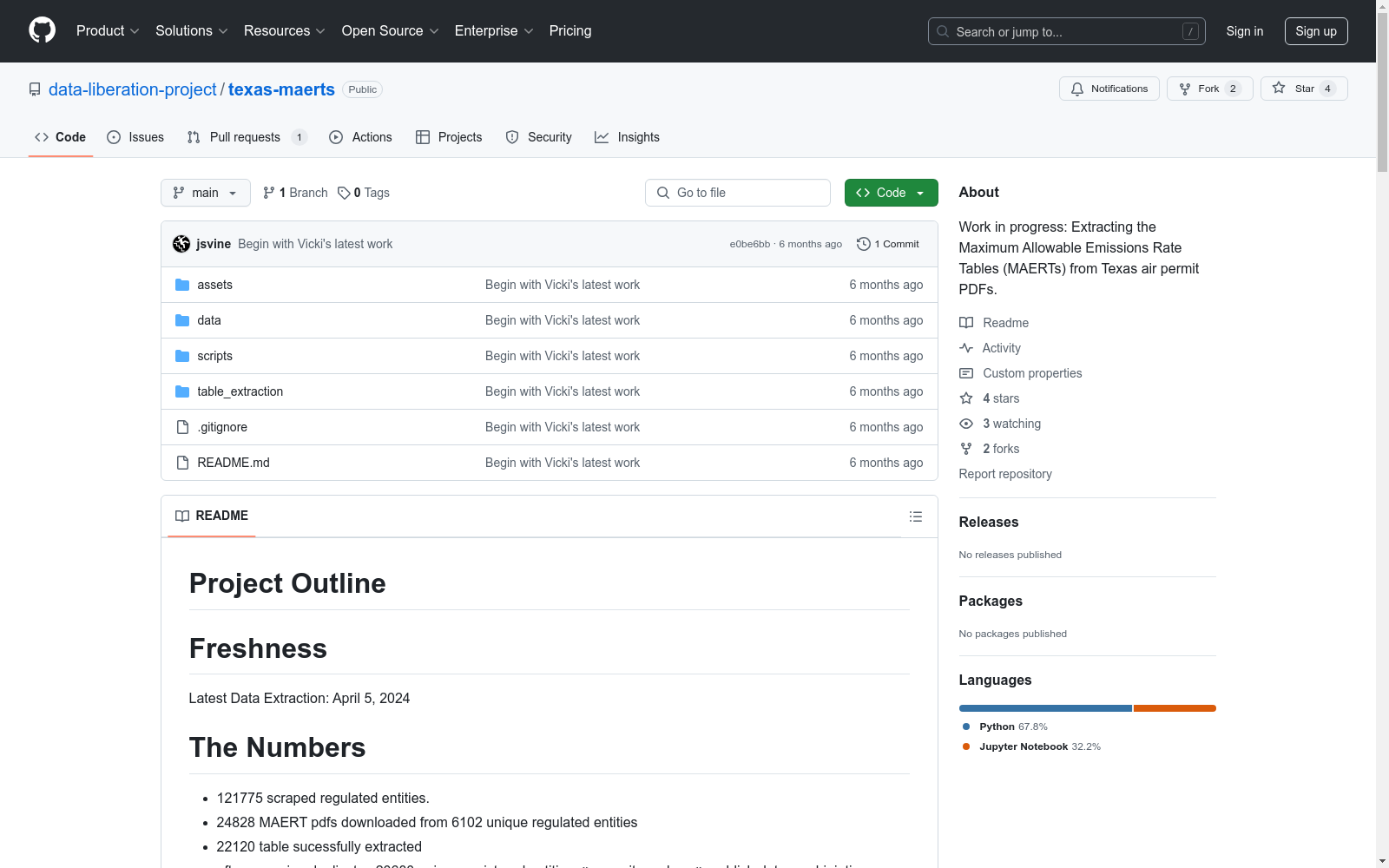Click jsvine username in commit row
The height and width of the screenshot is (868, 1389).
[x=214, y=244]
